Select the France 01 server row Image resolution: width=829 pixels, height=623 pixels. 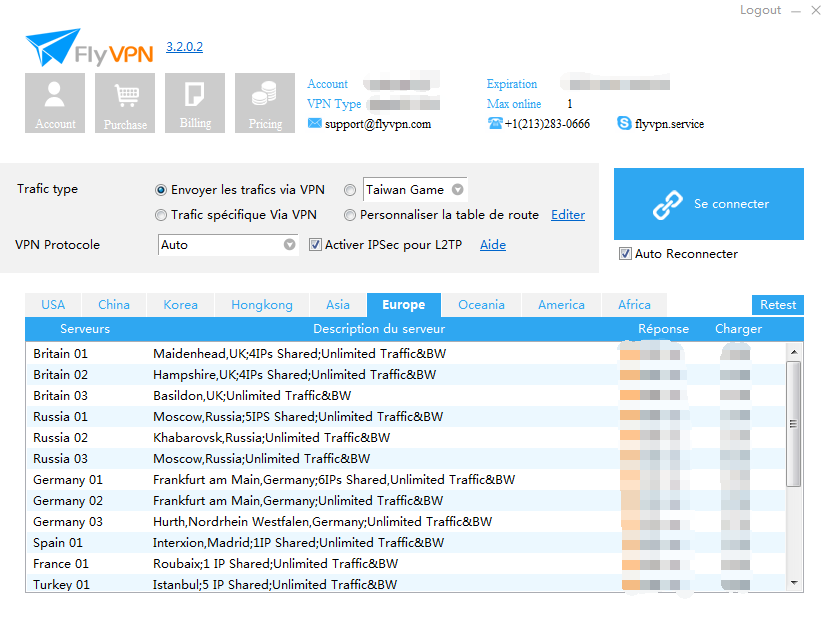point(406,564)
